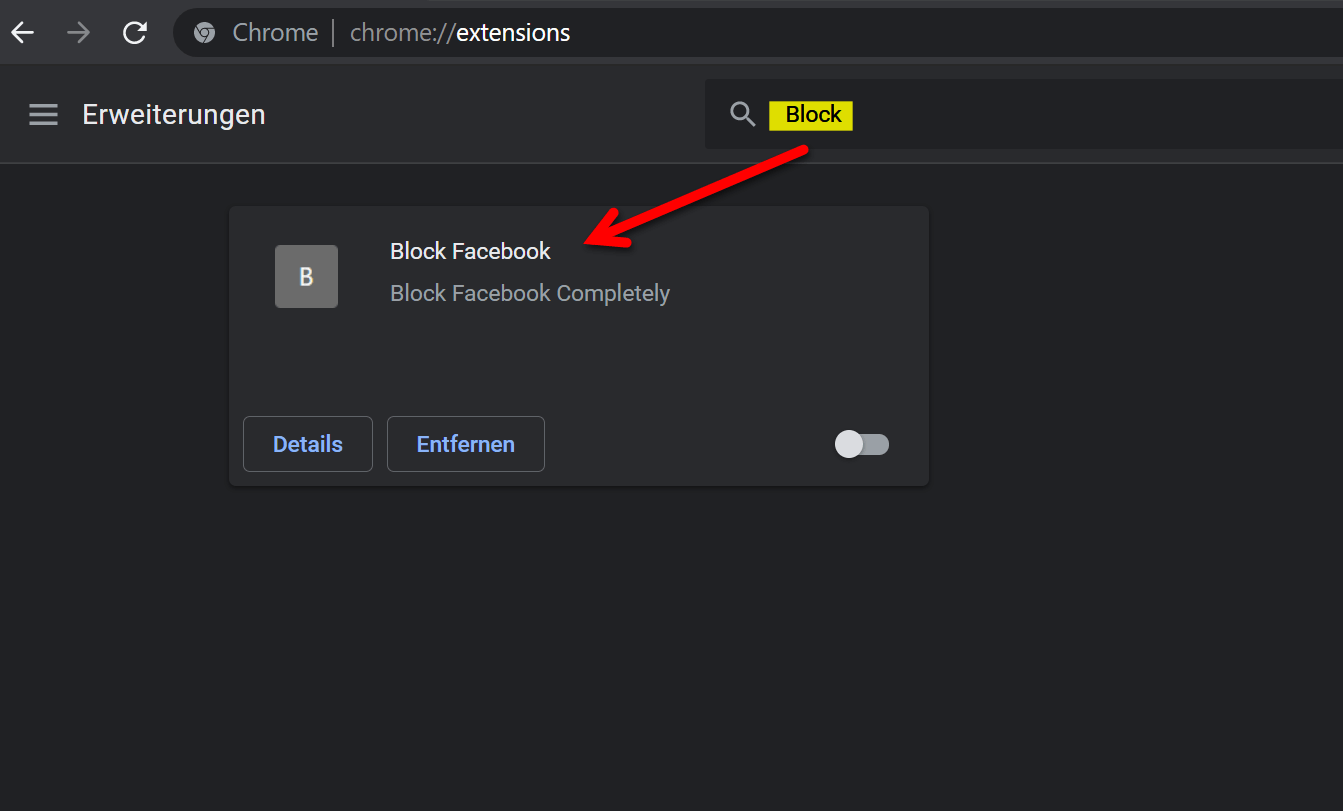Enable the Block Facebook extension toggle
Screen dimensions: 1343x811
pyautogui.click(x=862, y=444)
